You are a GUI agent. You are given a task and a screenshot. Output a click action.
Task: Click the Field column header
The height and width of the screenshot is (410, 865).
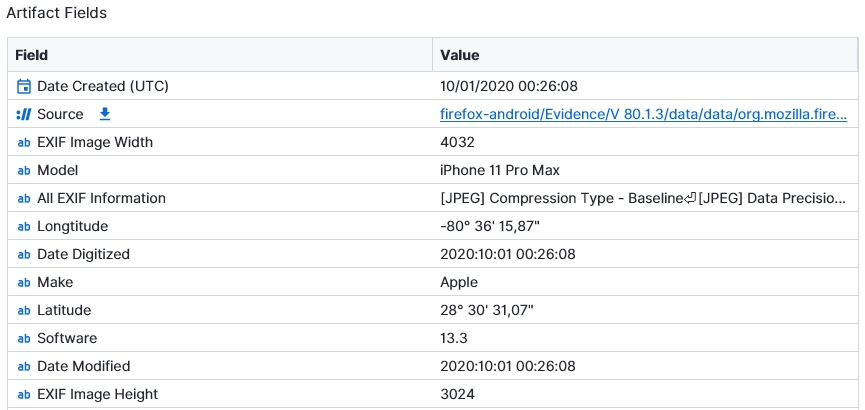pyautogui.click(x=32, y=55)
